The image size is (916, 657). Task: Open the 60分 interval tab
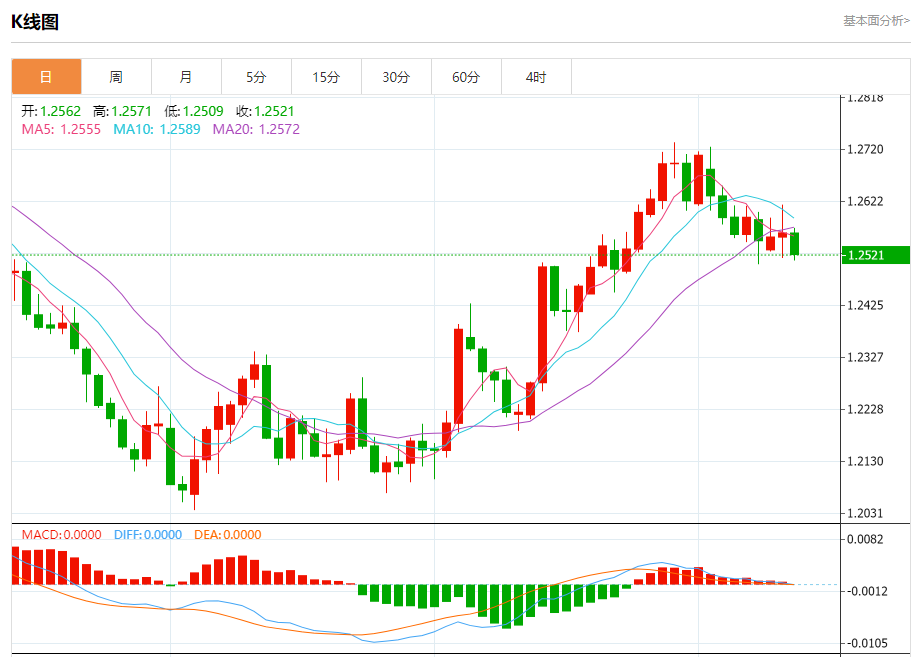tap(467, 77)
